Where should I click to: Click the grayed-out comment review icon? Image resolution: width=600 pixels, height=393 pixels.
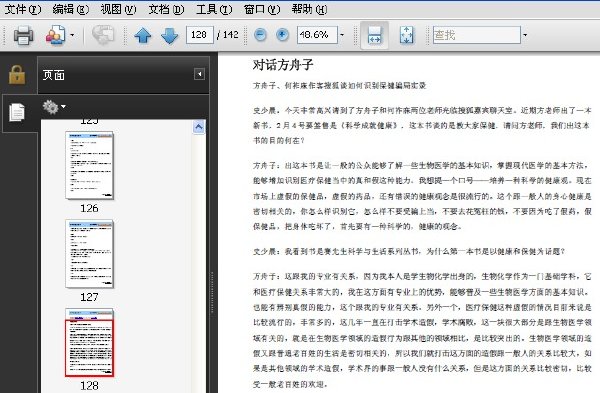103,35
